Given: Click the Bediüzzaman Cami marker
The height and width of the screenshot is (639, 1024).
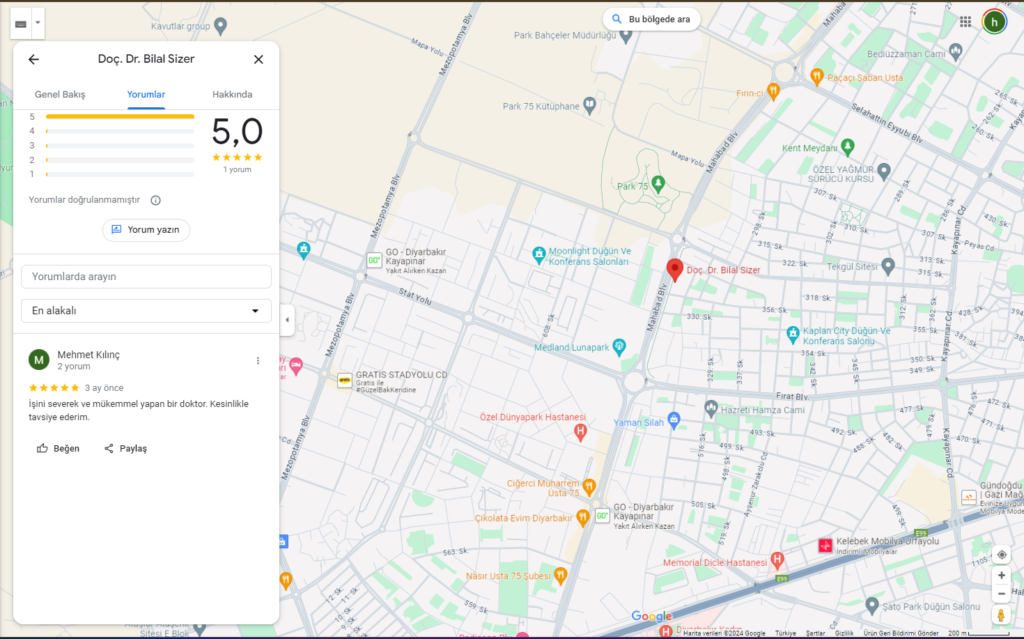Looking at the screenshot, I should click(x=955, y=50).
